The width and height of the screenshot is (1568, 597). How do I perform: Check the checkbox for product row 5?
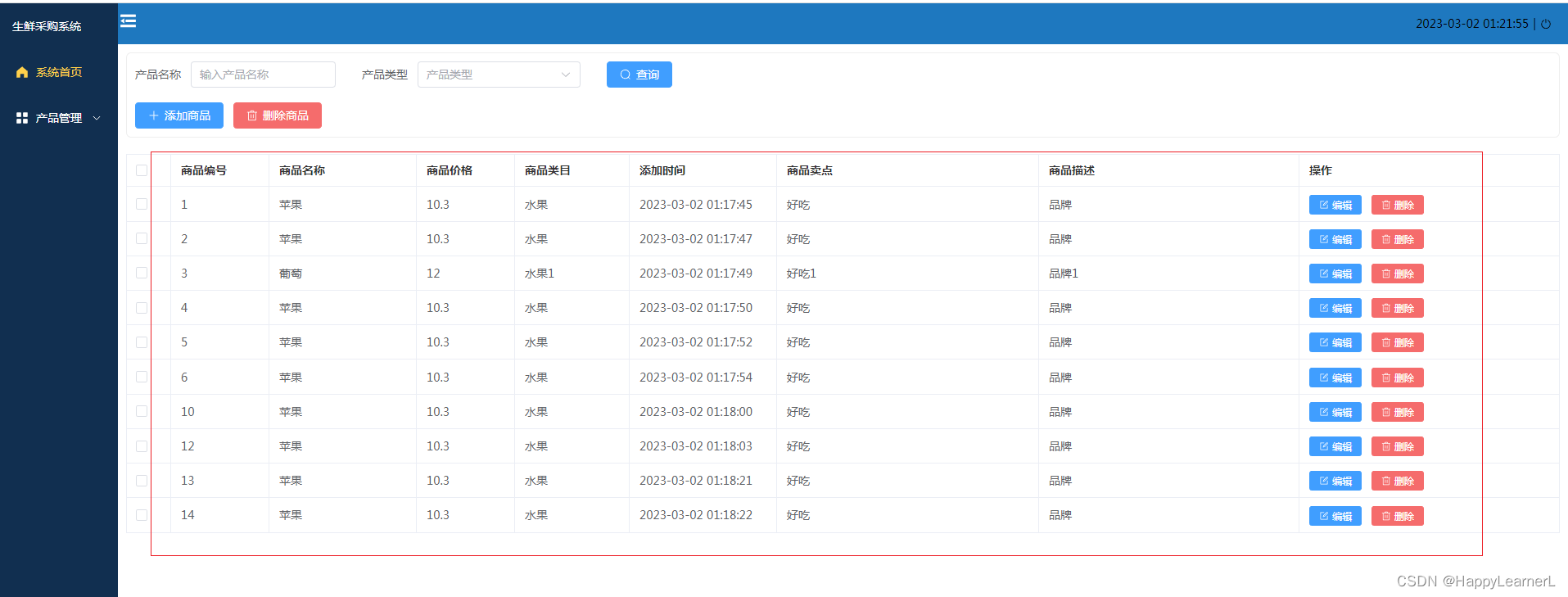tap(142, 342)
